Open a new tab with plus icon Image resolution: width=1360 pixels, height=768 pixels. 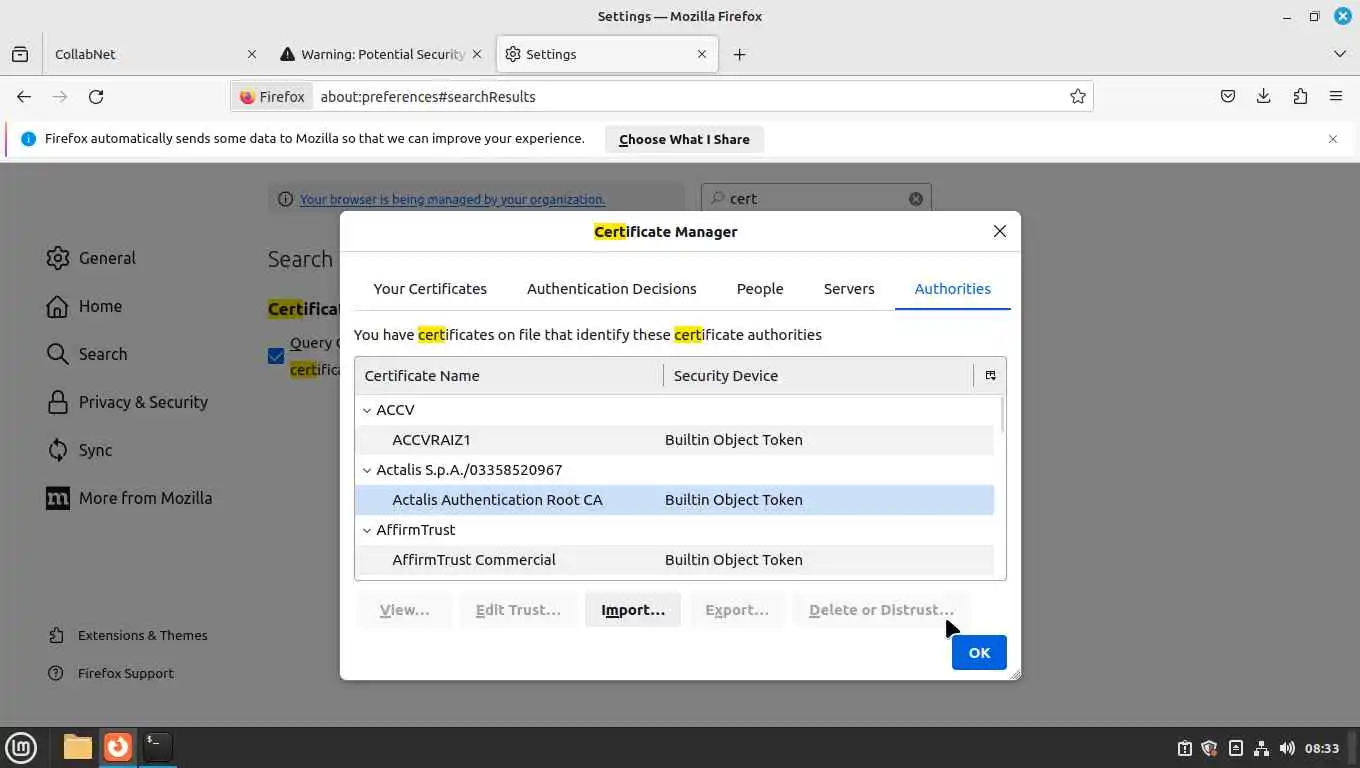click(739, 54)
